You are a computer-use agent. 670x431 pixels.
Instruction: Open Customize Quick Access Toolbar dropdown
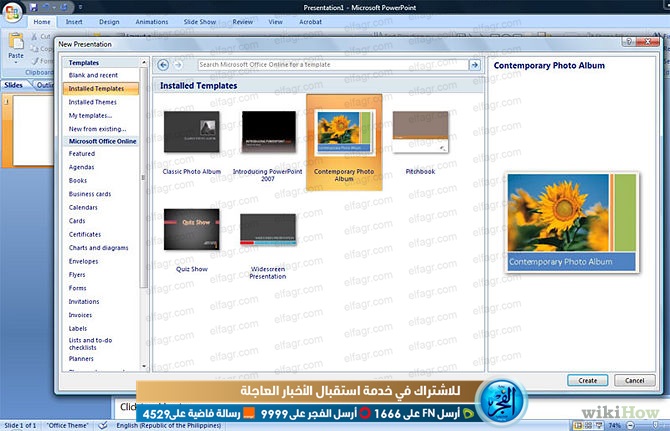pos(80,7)
